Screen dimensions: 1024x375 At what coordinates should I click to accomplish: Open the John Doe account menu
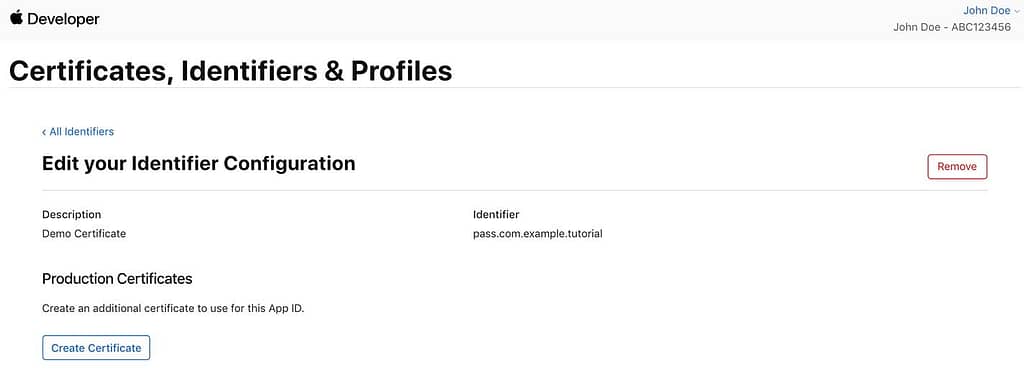click(x=986, y=10)
